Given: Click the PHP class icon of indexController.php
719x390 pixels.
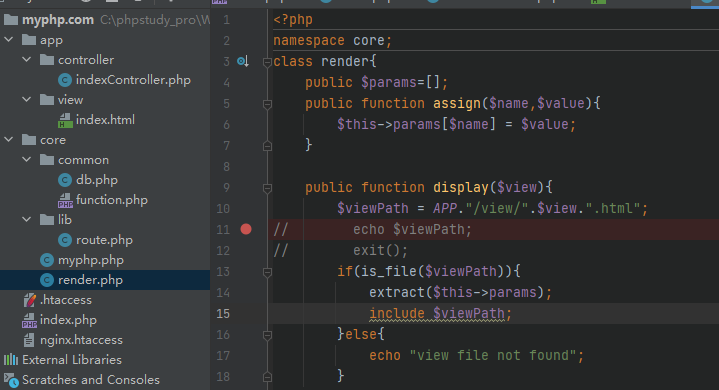Looking at the screenshot, I should tap(65, 80).
